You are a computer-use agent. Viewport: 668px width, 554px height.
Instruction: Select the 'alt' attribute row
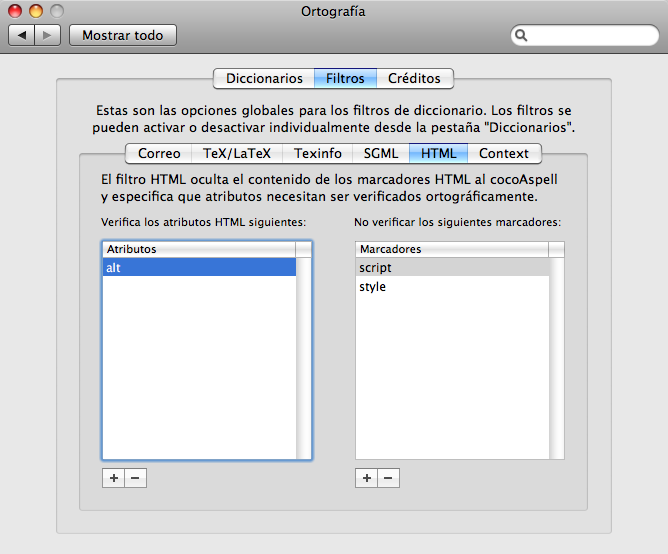coord(199,268)
